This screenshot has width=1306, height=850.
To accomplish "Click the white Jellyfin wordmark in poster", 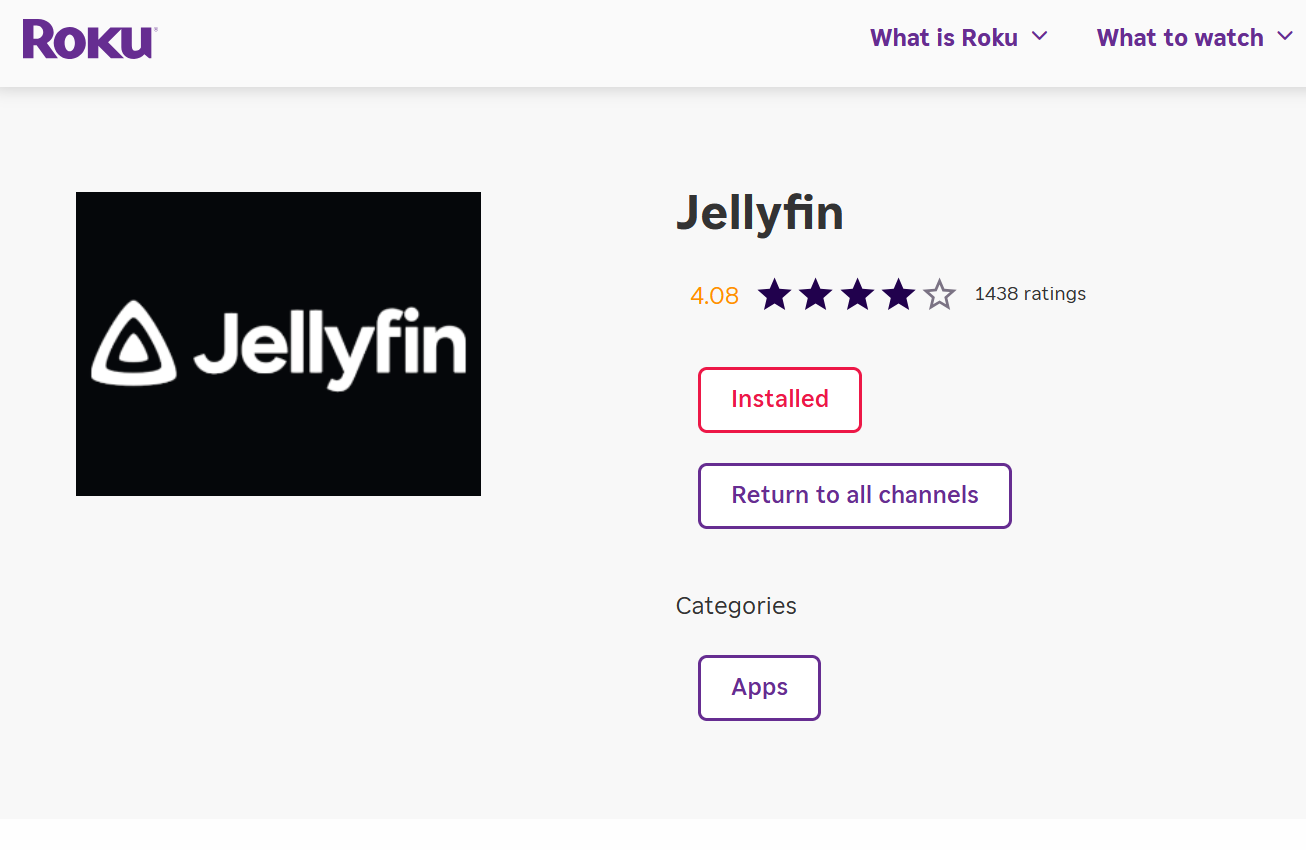I will [330, 346].
